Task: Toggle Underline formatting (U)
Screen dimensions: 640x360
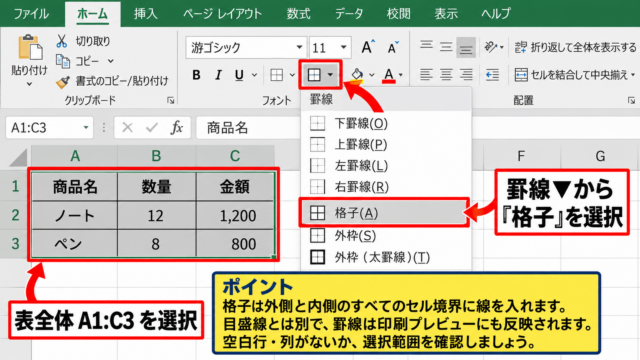Action: point(239,75)
